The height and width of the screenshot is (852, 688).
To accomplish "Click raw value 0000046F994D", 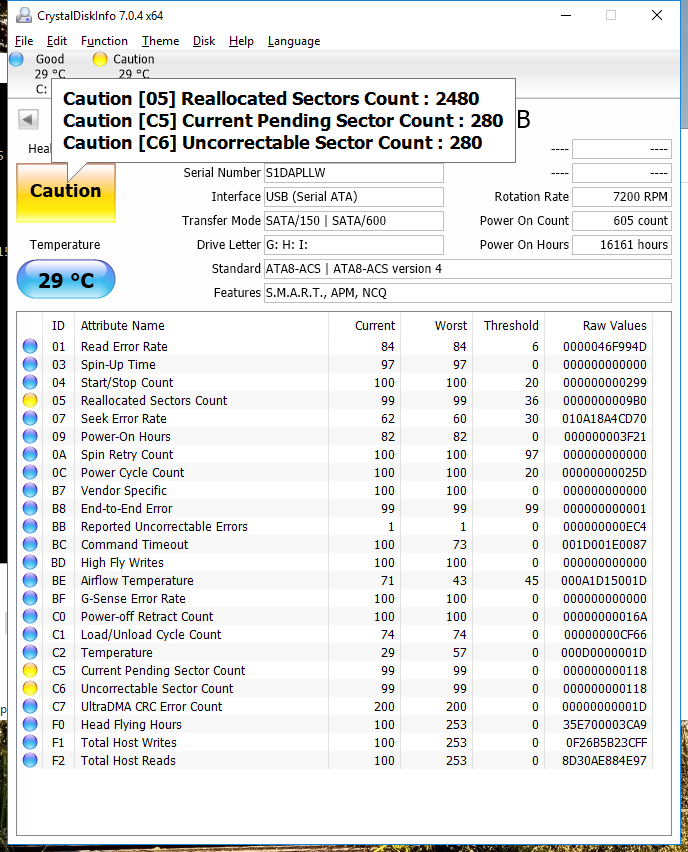I will 604,346.
